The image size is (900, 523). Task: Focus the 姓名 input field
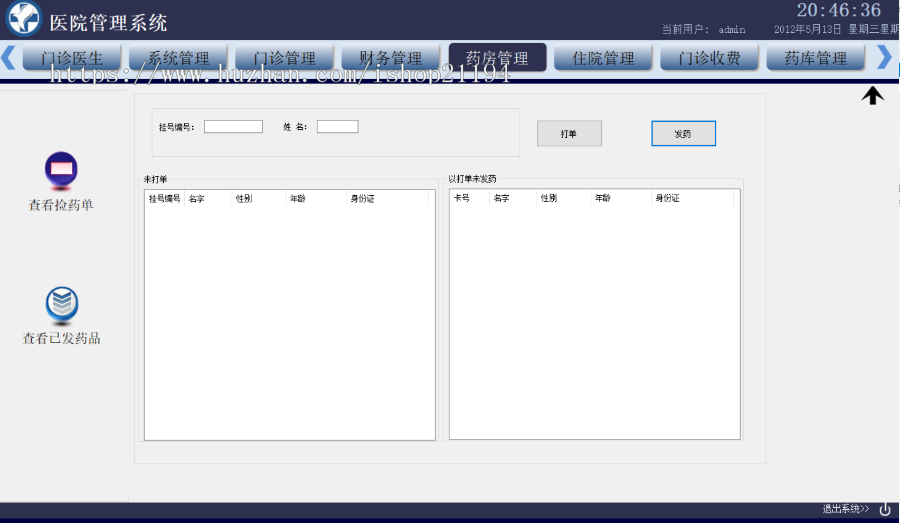(338, 126)
